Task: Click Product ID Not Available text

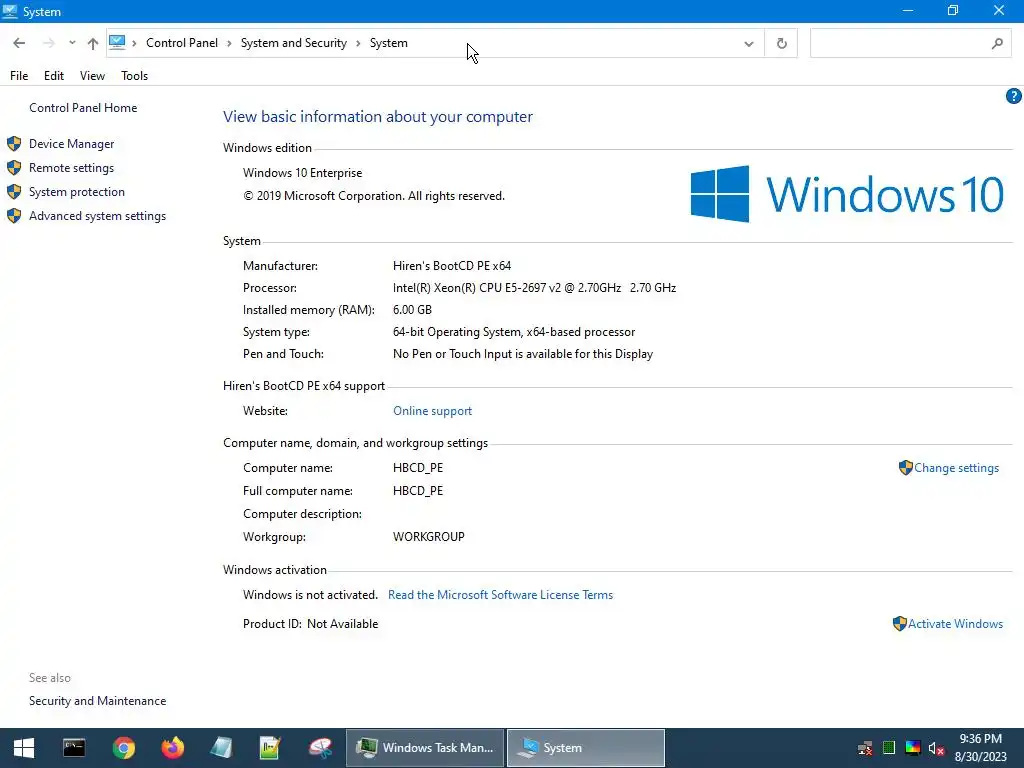Action: (310, 624)
